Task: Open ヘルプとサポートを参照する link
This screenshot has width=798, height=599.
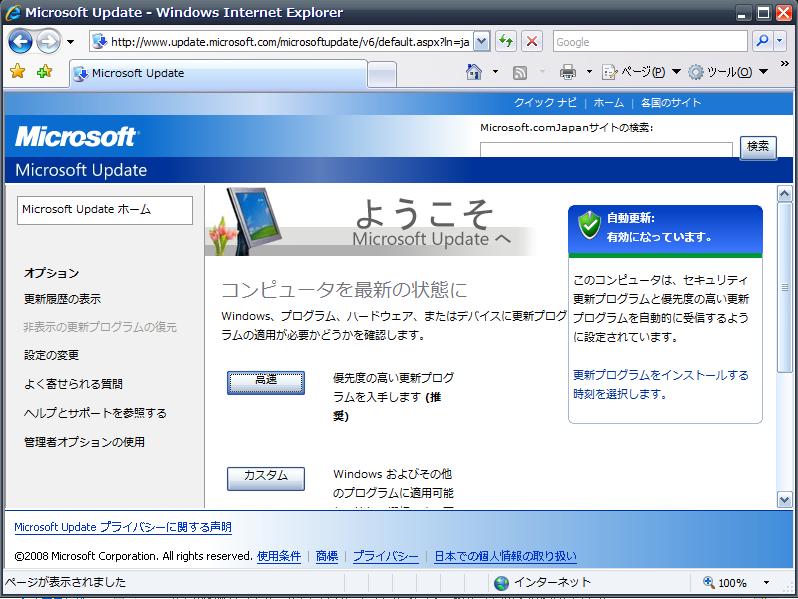Action: (95, 413)
